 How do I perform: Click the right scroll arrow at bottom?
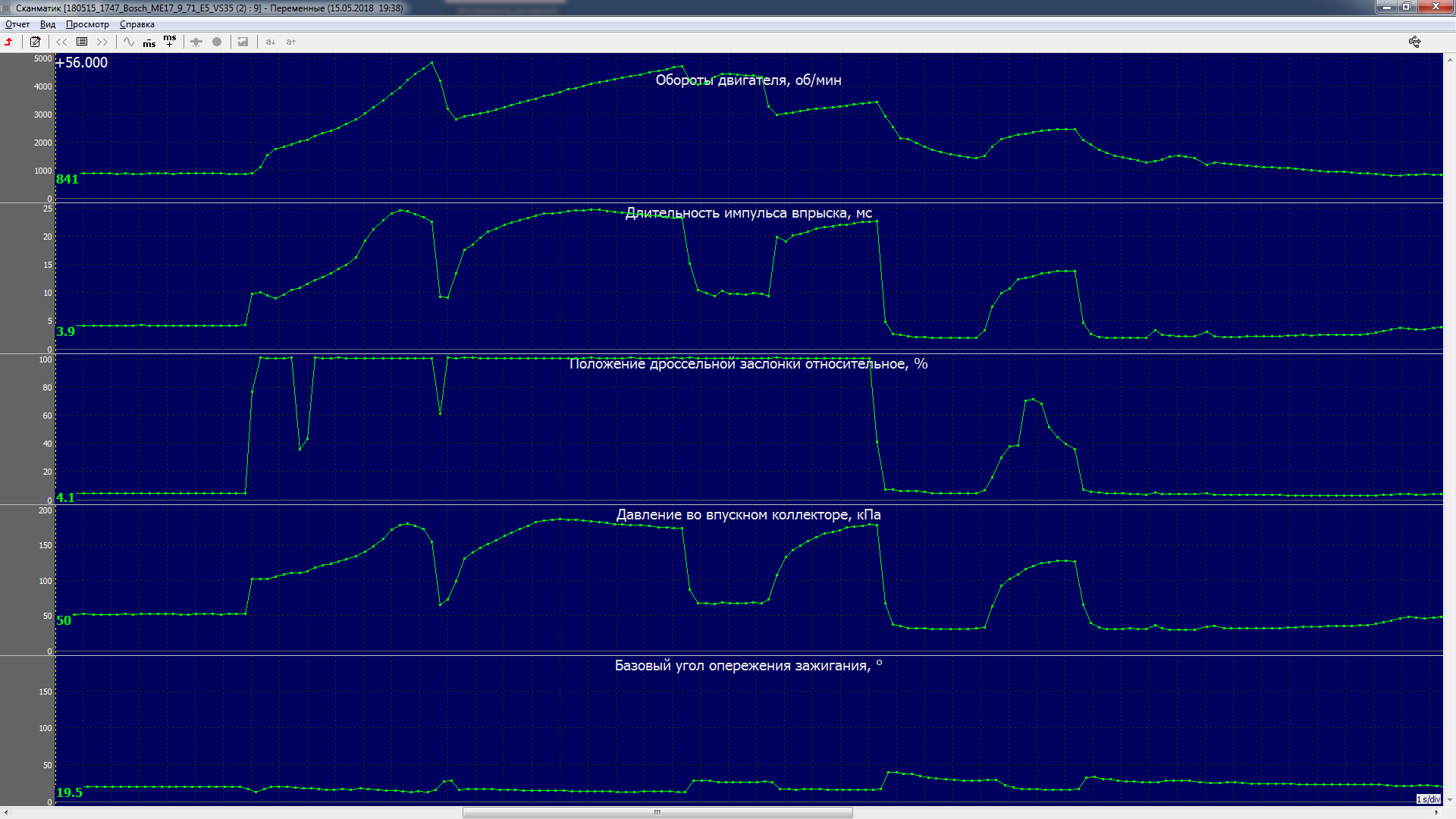click(x=1436, y=812)
